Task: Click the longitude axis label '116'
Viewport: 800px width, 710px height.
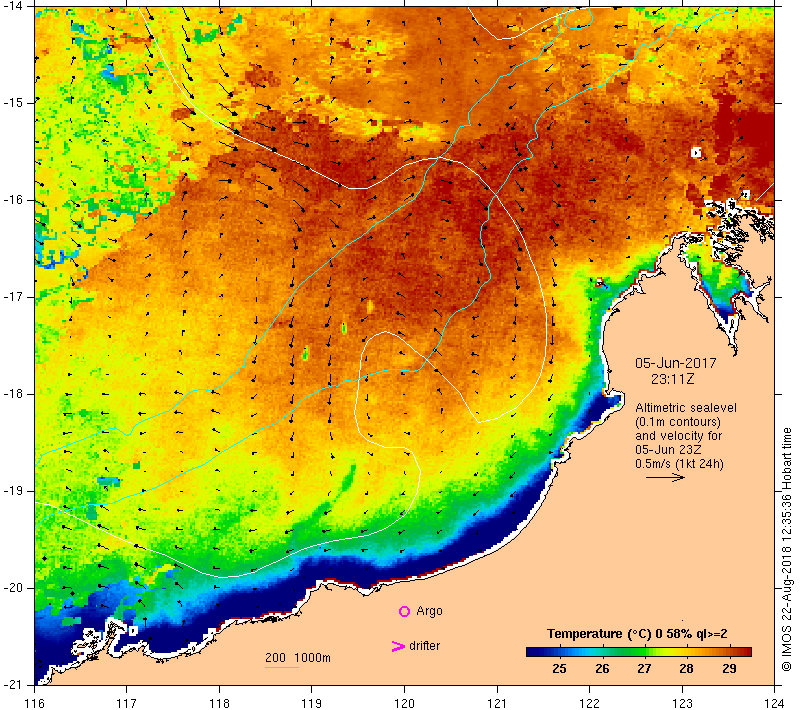Action: point(34,703)
